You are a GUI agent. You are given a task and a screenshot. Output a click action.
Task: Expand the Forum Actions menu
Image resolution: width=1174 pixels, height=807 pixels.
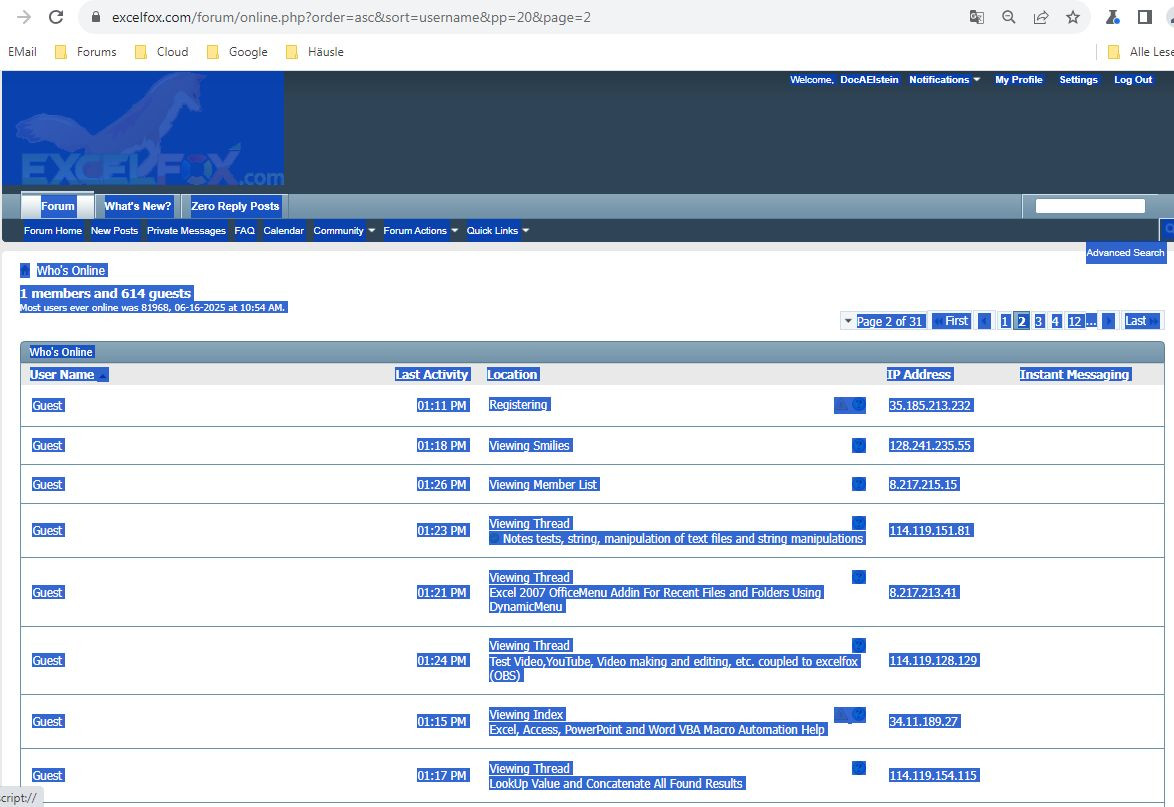[x=420, y=231]
